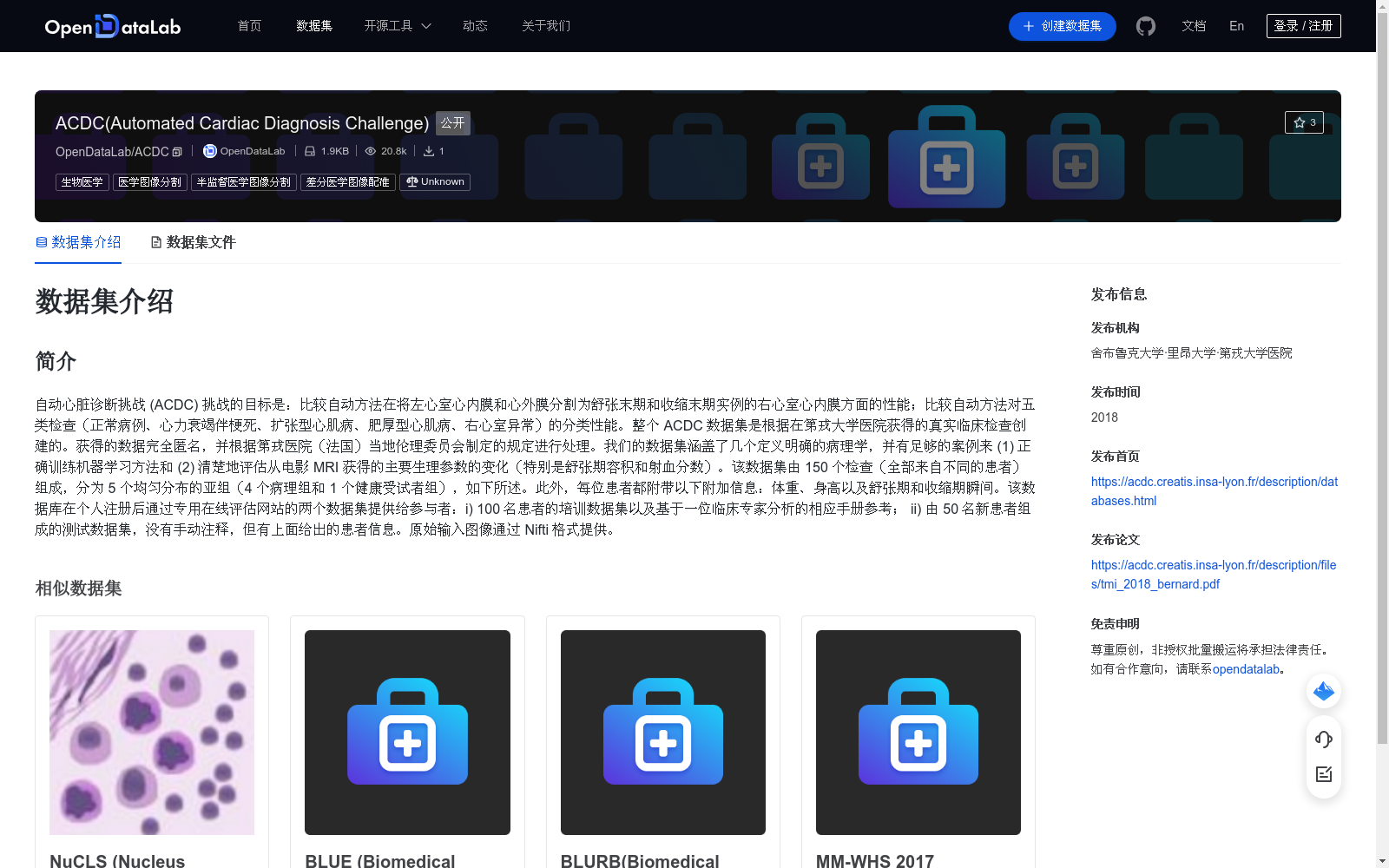Click the 1.9KB file size icon
The height and width of the screenshot is (868, 1389).
click(310, 151)
